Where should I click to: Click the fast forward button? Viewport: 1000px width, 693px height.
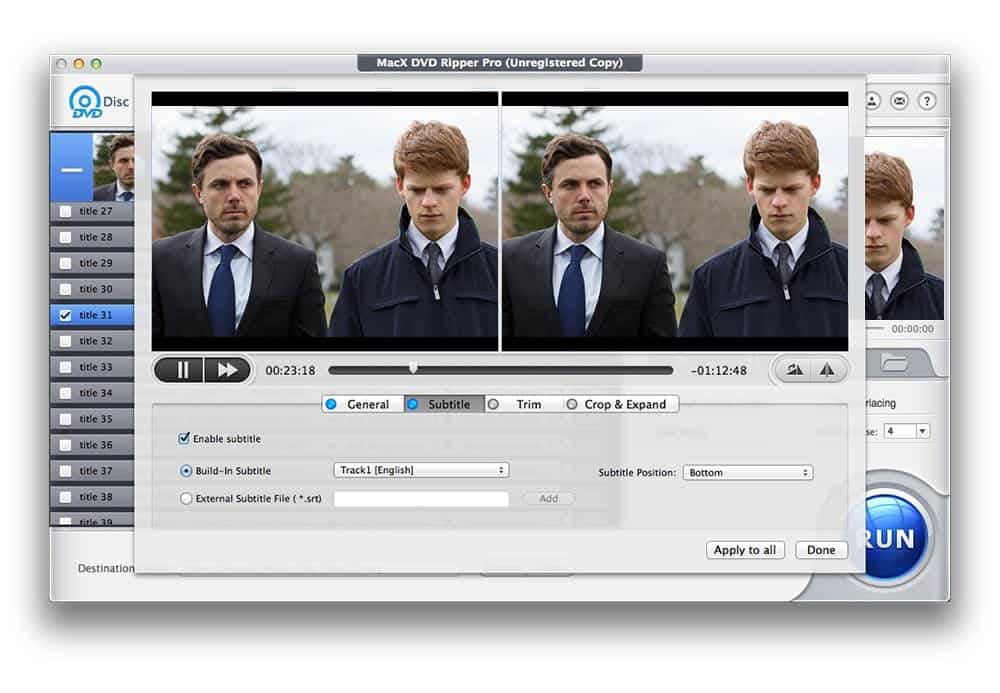click(x=227, y=370)
